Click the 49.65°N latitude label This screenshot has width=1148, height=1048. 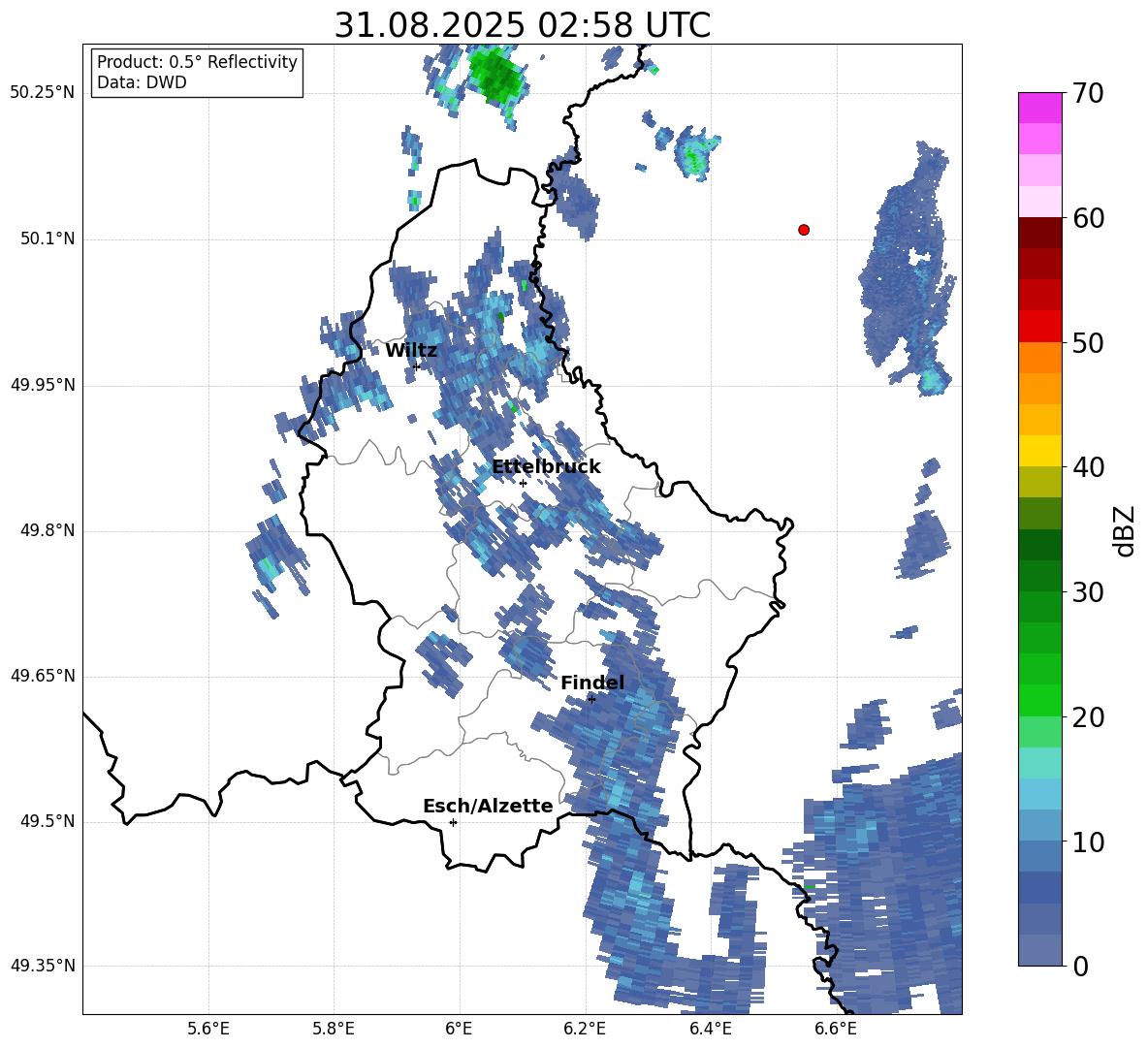[x=42, y=676]
